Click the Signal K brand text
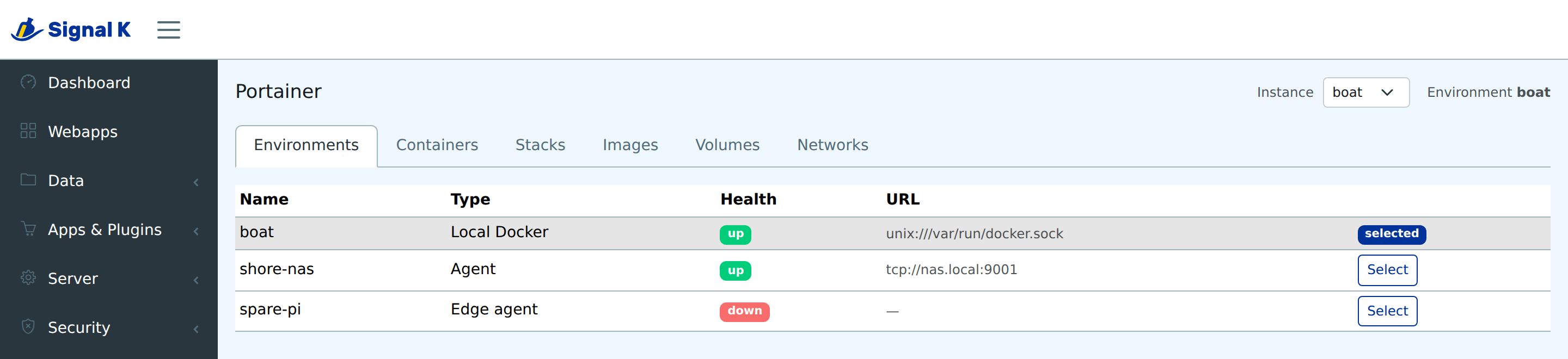Viewport: 1568px width, 359px height. [89, 30]
